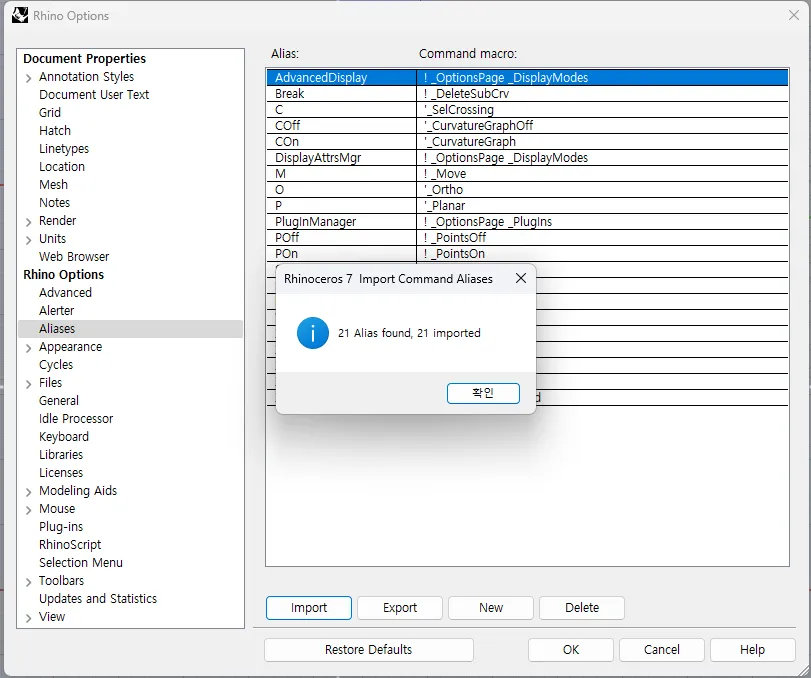The image size is (811, 678).
Task: Open the Hatch settings page
Action: [55, 131]
